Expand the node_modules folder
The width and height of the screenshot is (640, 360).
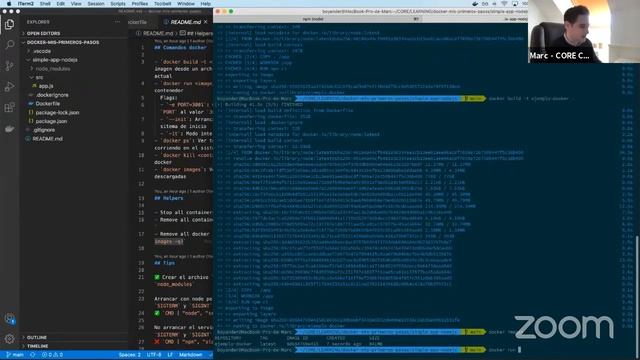(53, 69)
